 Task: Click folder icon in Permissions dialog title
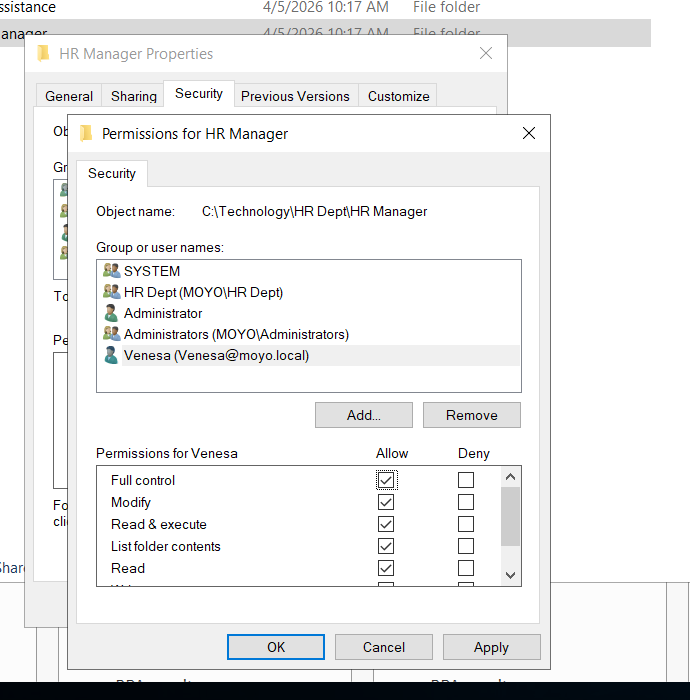(86, 134)
